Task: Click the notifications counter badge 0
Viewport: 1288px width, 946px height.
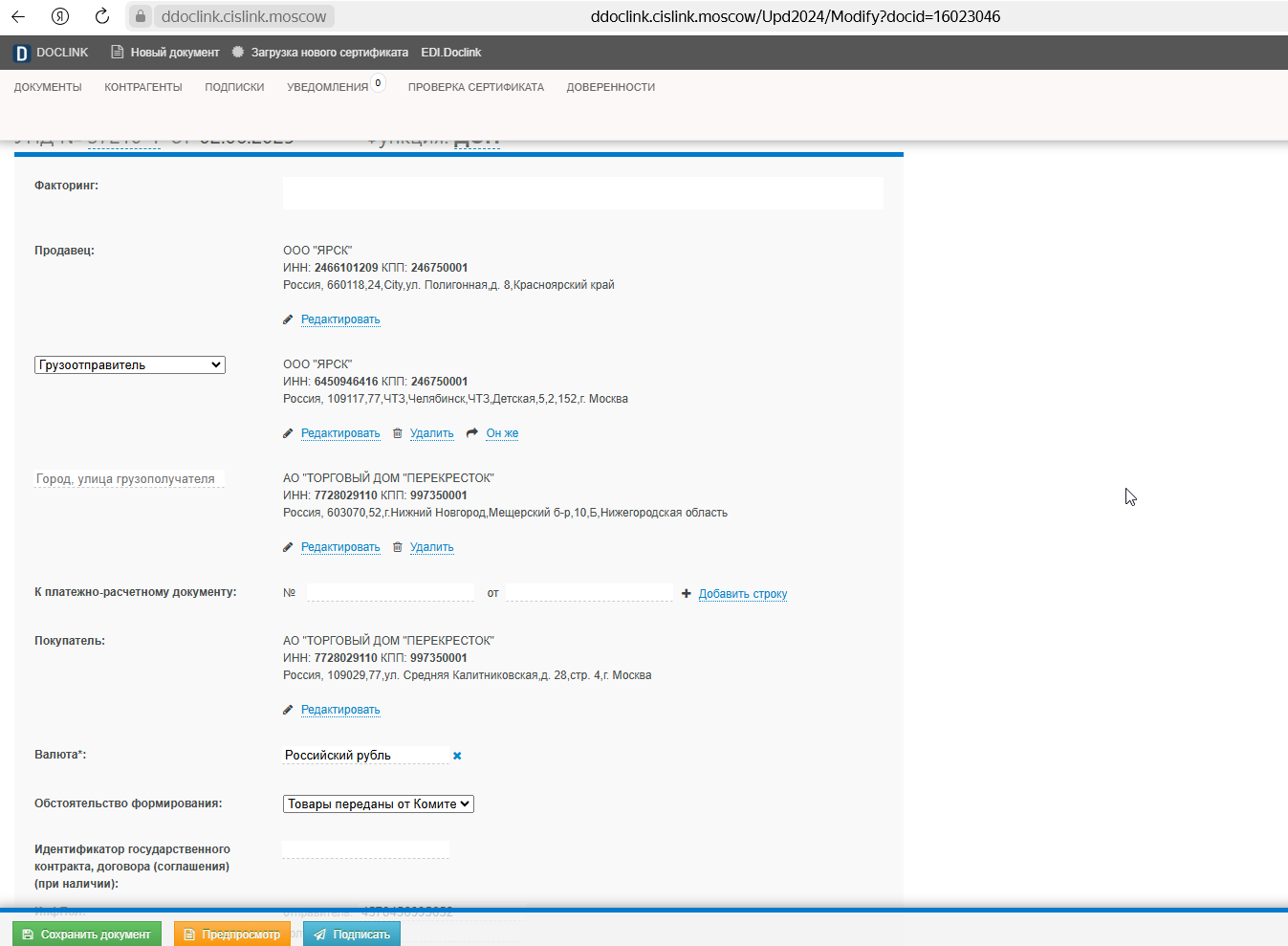Action: click(379, 83)
